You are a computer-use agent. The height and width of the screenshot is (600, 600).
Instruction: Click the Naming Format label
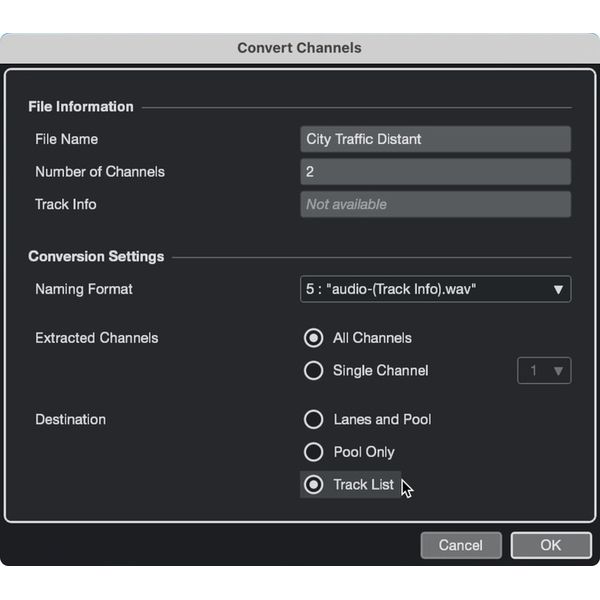pyautogui.click(x=84, y=289)
